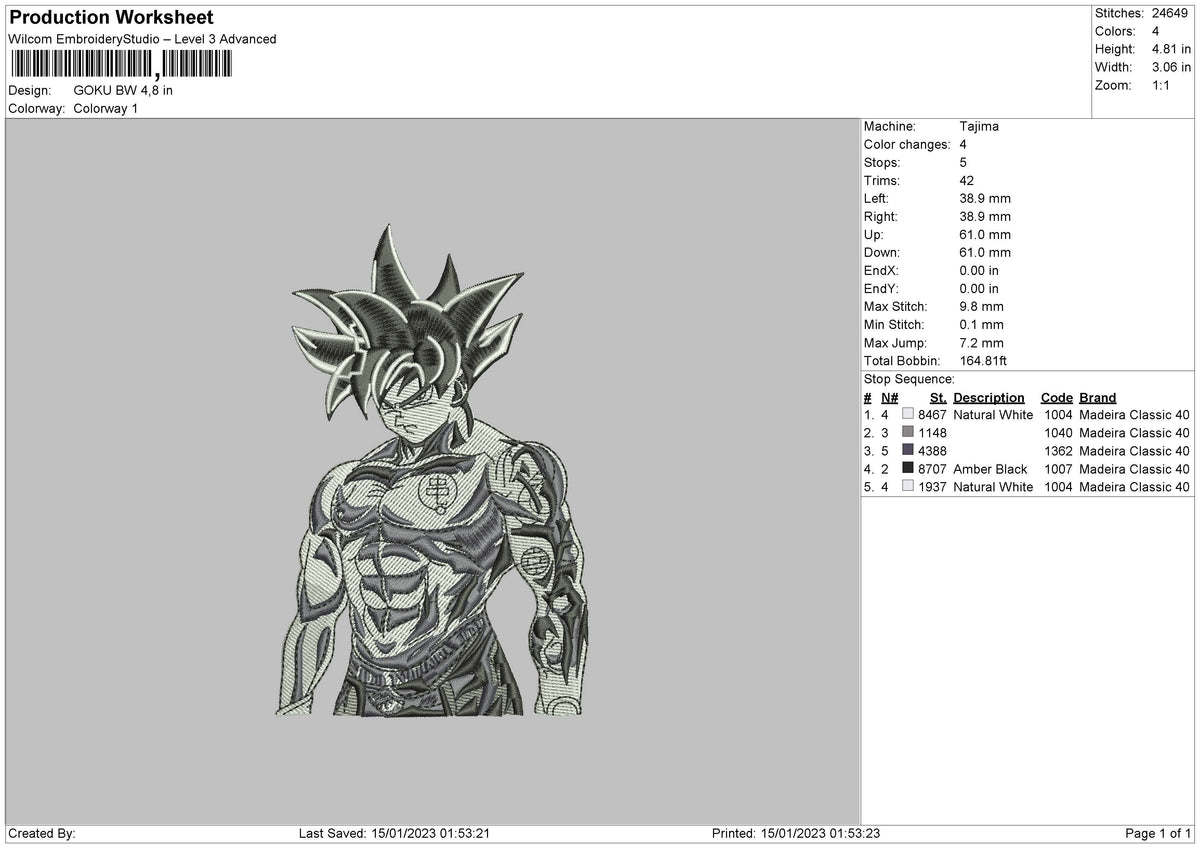Click the Max Stitch value 9.8 mm

click(981, 306)
